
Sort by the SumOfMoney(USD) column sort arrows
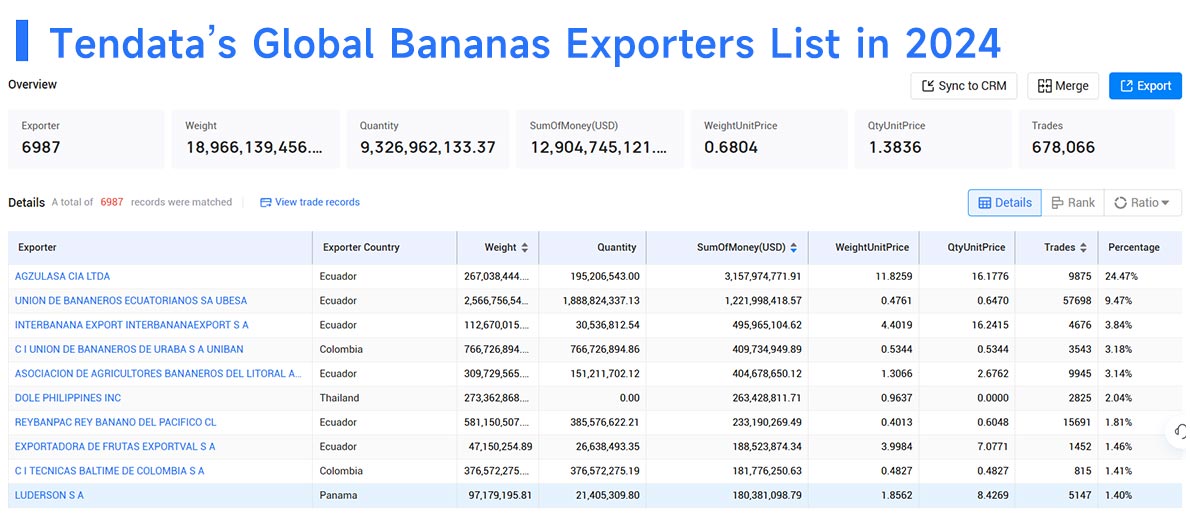pyautogui.click(x=794, y=247)
